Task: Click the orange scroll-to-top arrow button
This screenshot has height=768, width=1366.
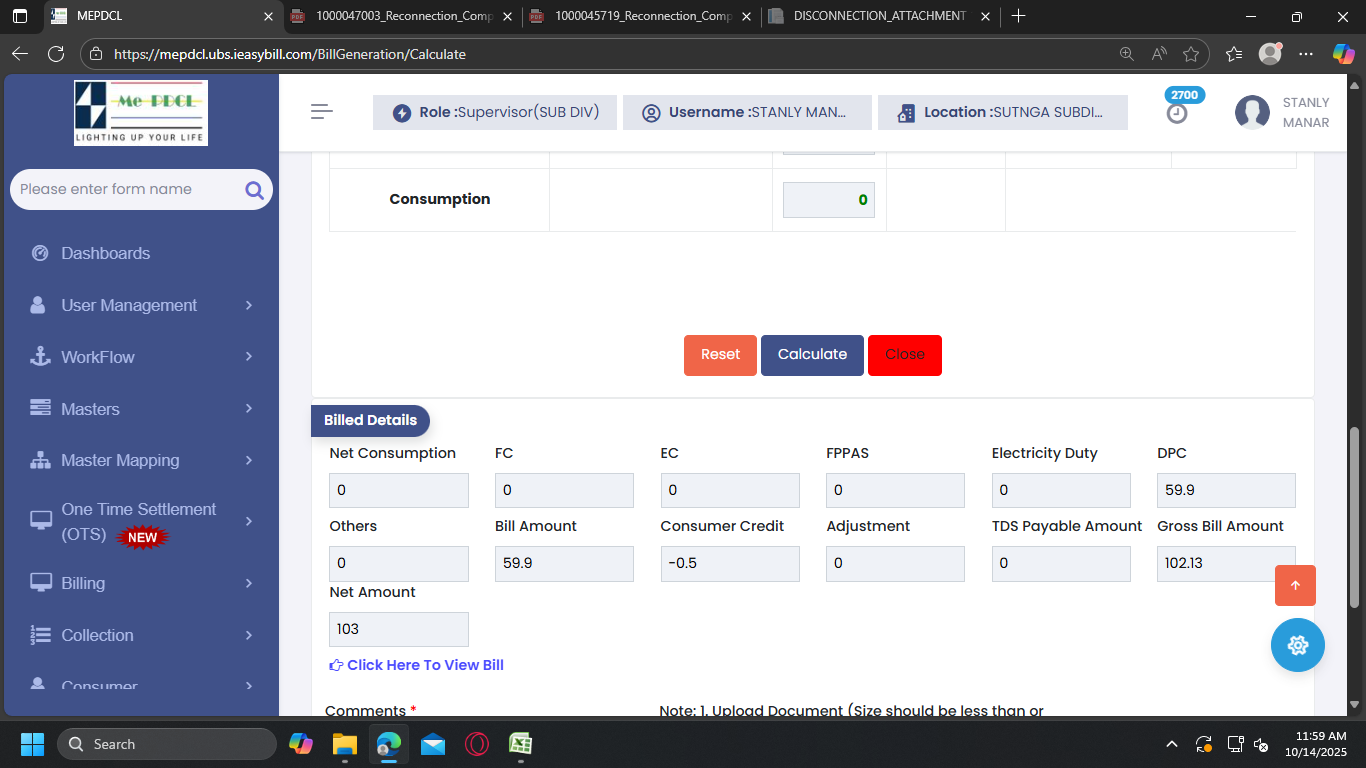Action: pyautogui.click(x=1295, y=585)
